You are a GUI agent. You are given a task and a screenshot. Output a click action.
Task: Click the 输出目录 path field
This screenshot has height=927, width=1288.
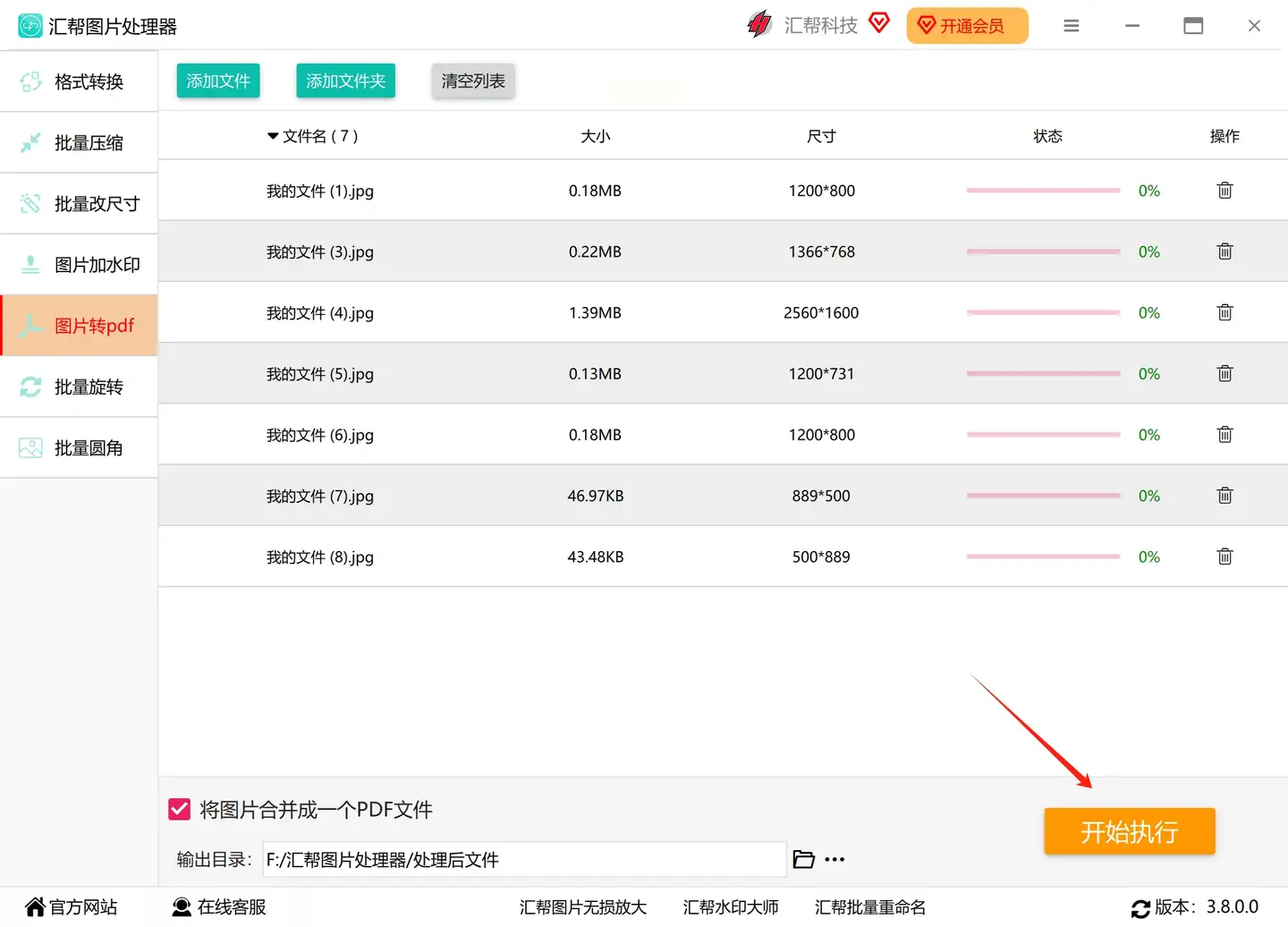click(524, 859)
